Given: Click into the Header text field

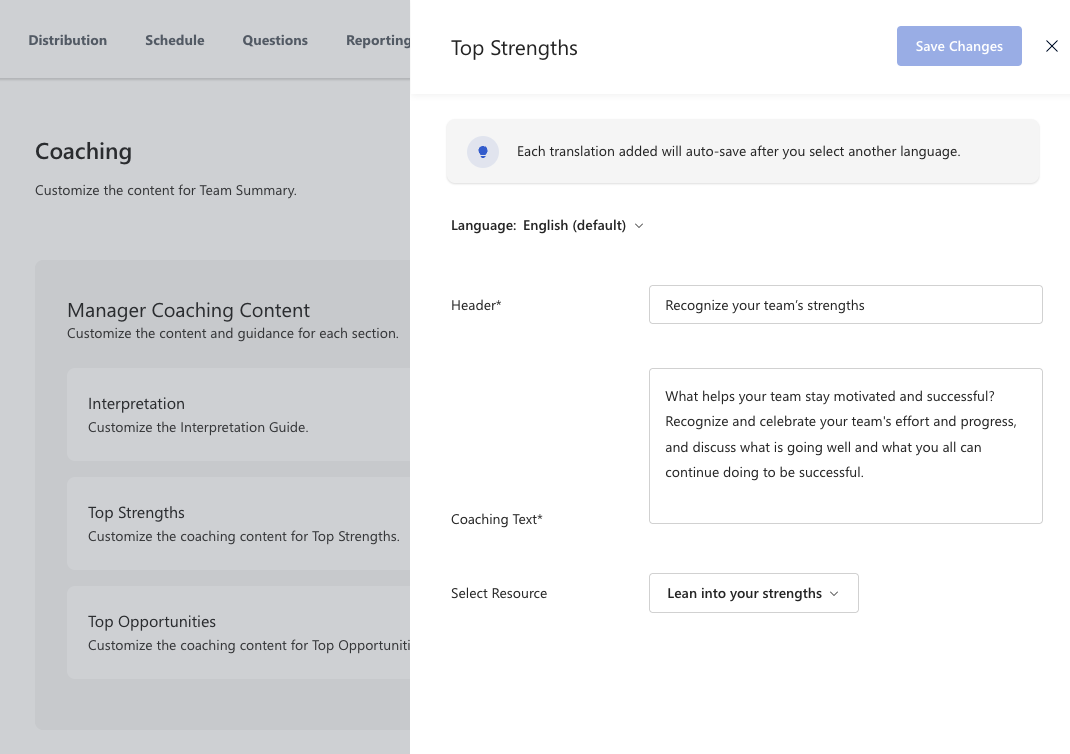Looking at the screenshot, I should pos(845,305).
